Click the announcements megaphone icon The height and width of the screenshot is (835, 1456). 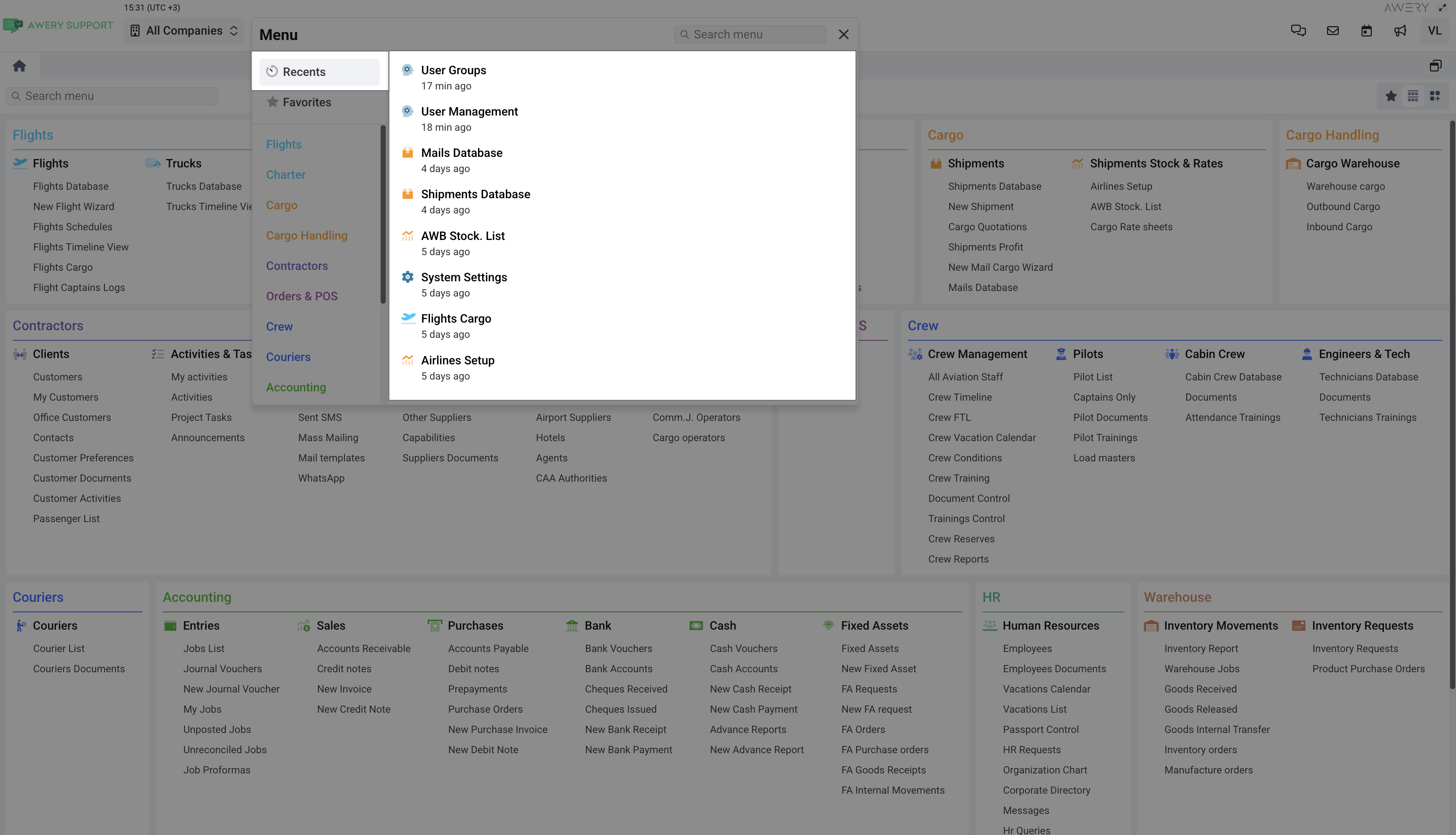point(1400,31)
